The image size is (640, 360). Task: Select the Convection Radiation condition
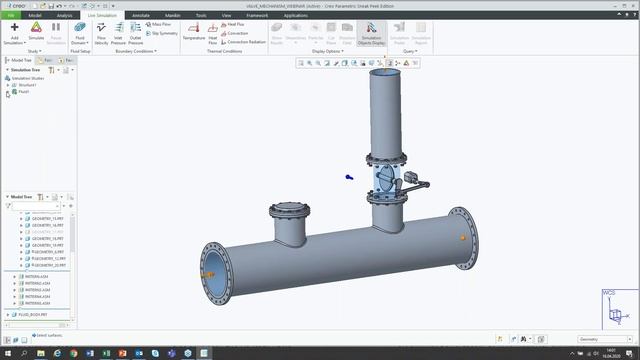pyautogui.click(x=243, y=42)
